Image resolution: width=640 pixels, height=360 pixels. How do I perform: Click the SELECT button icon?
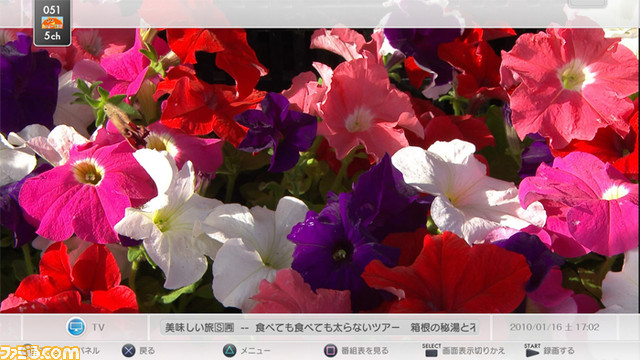(431, 350)
